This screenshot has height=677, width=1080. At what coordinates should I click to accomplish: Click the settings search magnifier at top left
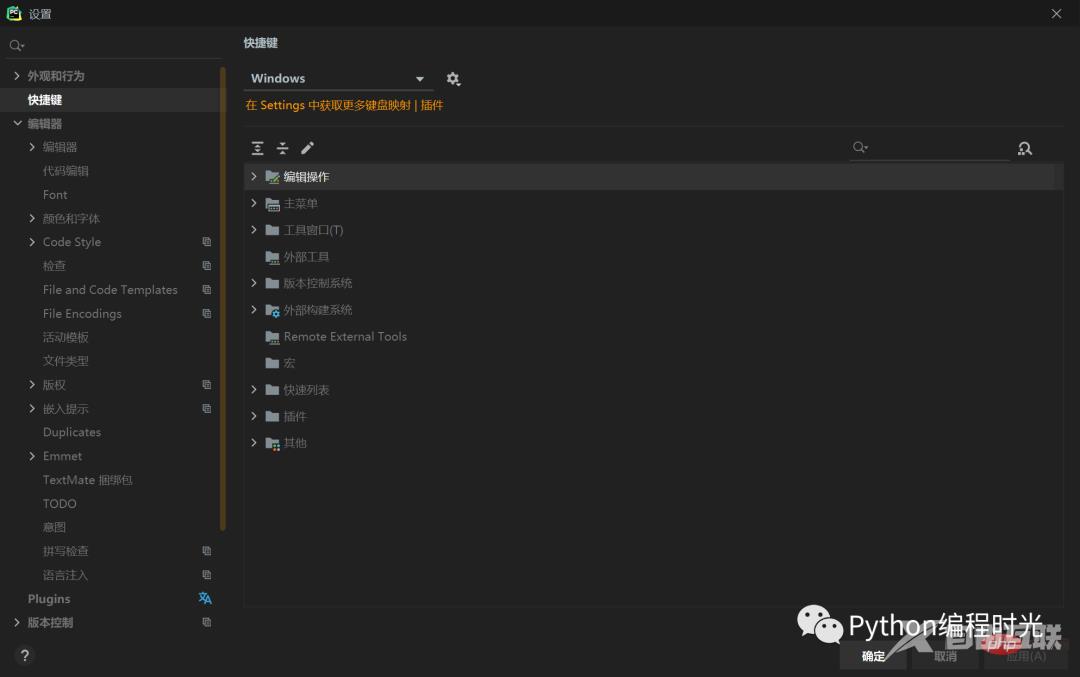(15, 45)
